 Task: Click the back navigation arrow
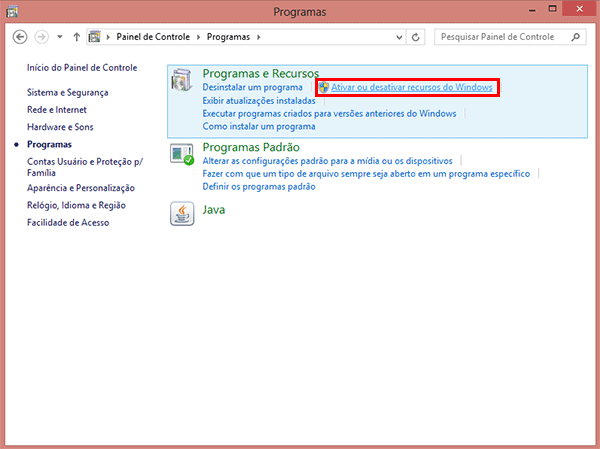20,37
